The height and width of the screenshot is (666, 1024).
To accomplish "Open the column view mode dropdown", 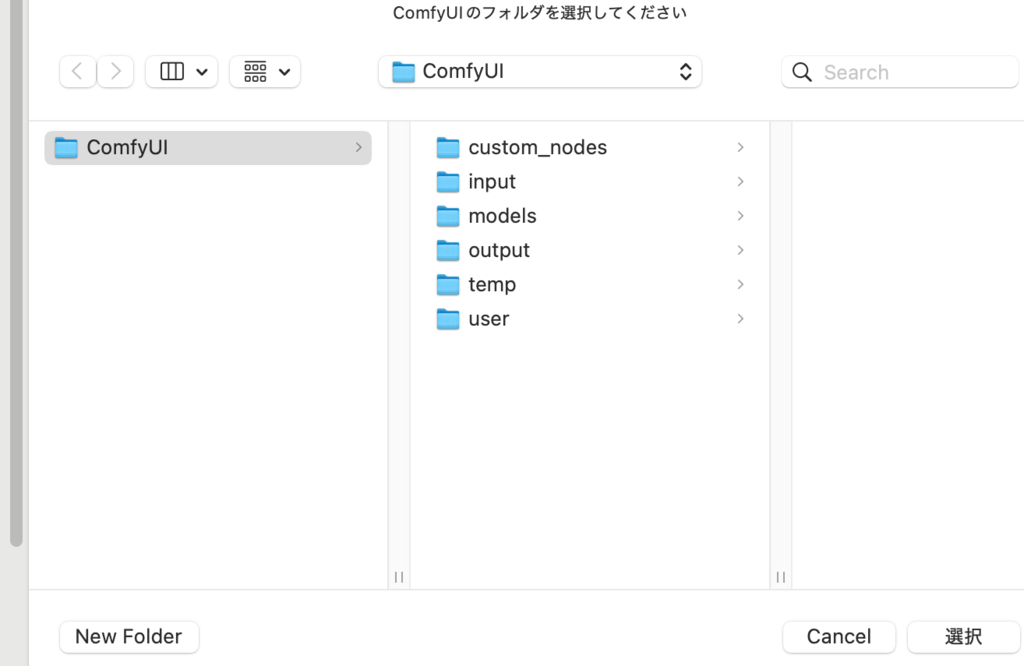I will (182, 71).
